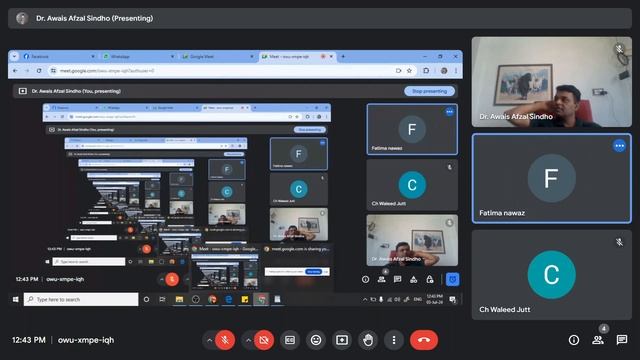Viewport: 640px width, 360px height.
Task: Leave the call with the red button
Action: [424, 340]
